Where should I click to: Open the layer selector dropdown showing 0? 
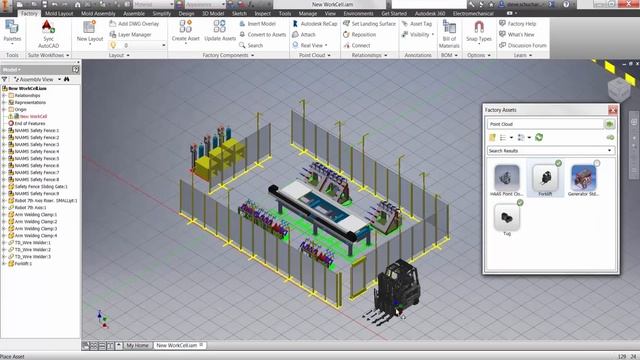164,45
